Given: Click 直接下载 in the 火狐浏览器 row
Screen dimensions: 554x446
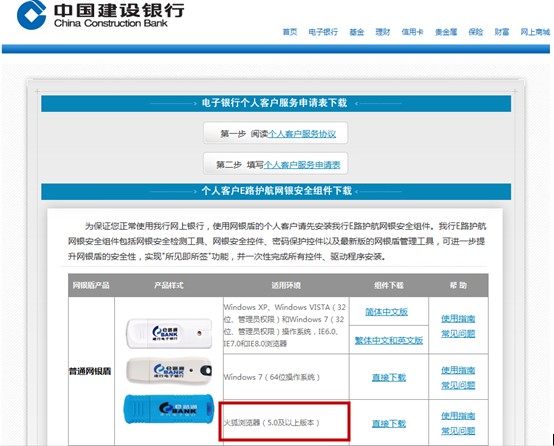Looking at the screenshot, I should 389,423.
